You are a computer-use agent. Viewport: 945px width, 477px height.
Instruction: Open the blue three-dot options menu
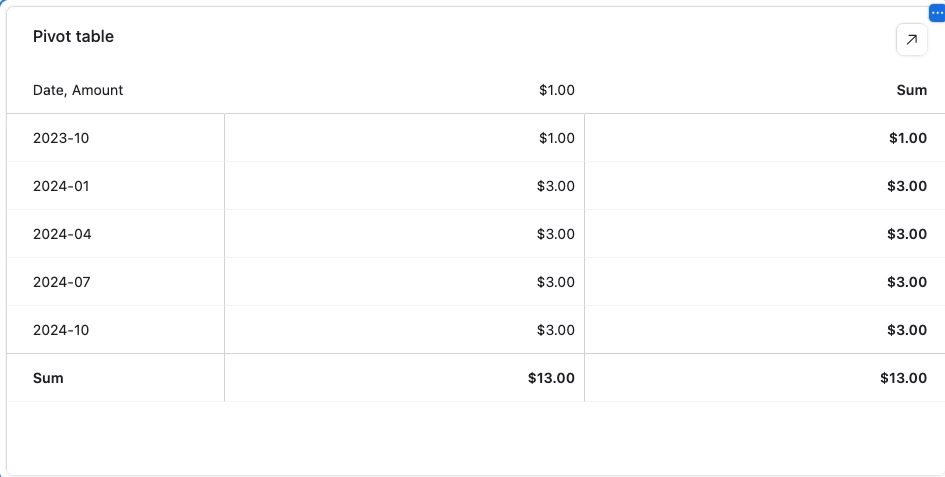[x=937, y=13]
